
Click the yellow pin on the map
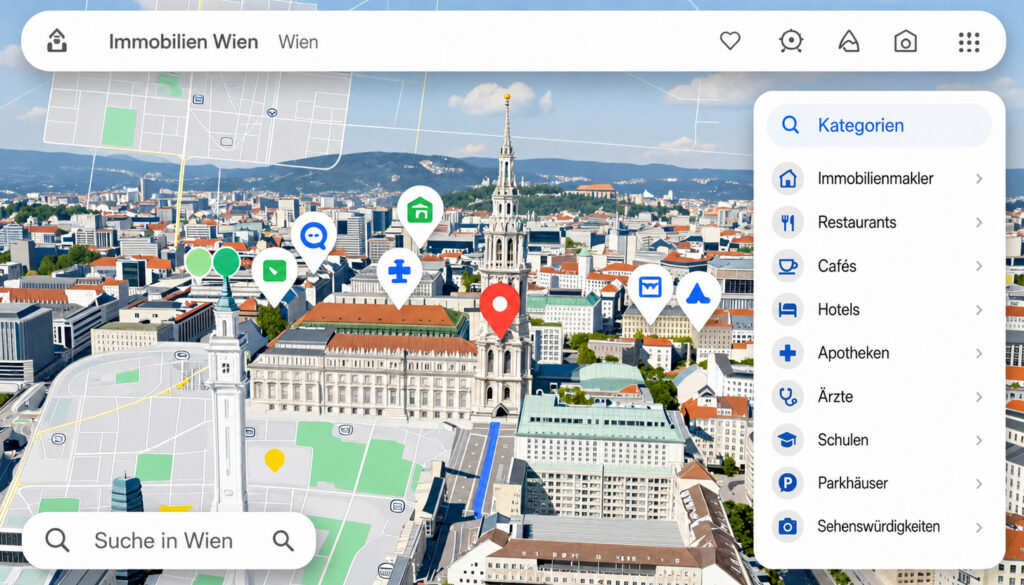[274, 460]
